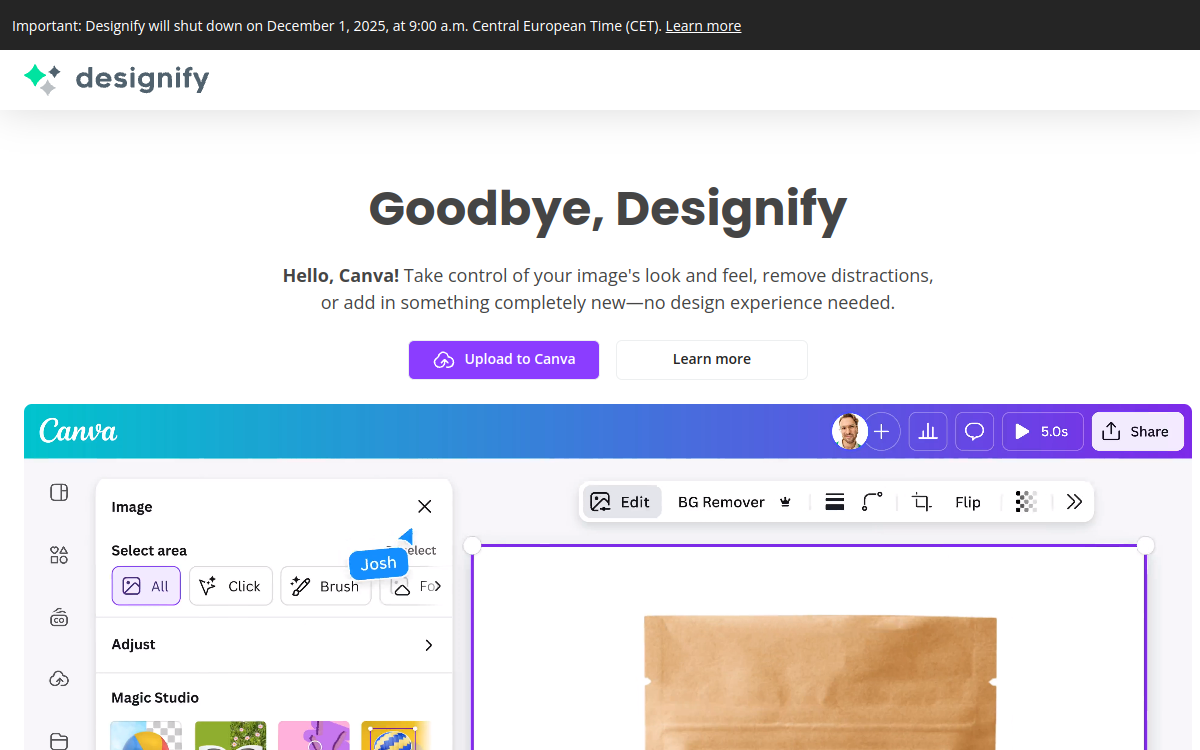The height and width of the screenshot is (750, 1200).
Task: Select the All area option
Action: coord(146,586)
